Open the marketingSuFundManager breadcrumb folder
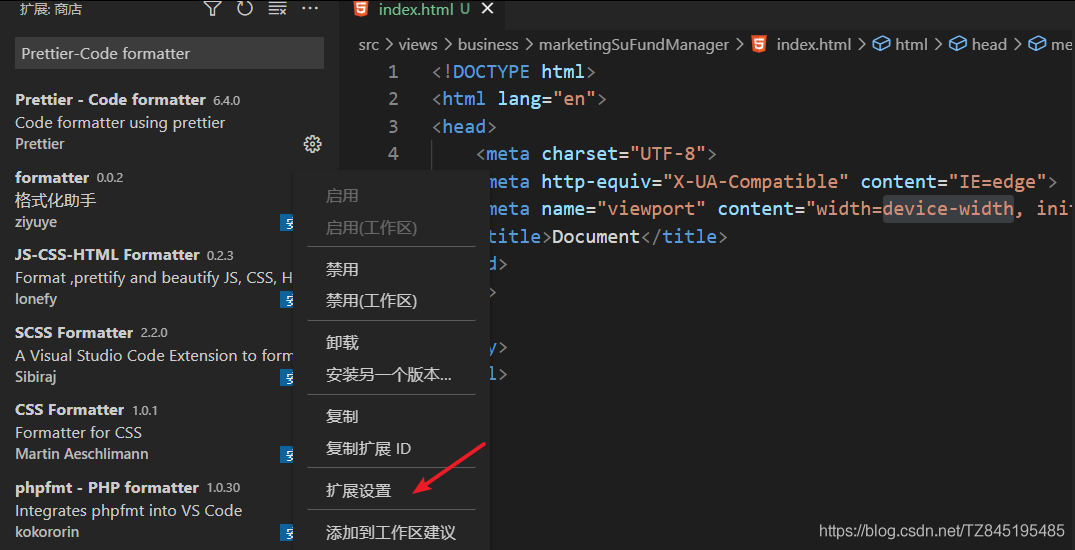 click(x=634, y=44)
